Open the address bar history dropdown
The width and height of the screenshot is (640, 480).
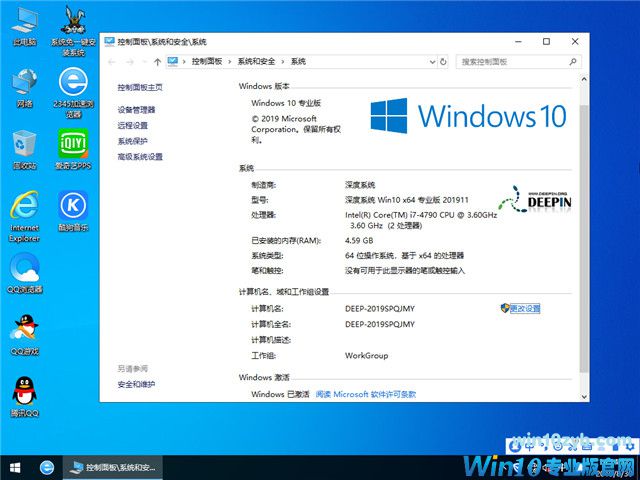tap(432, 62)
